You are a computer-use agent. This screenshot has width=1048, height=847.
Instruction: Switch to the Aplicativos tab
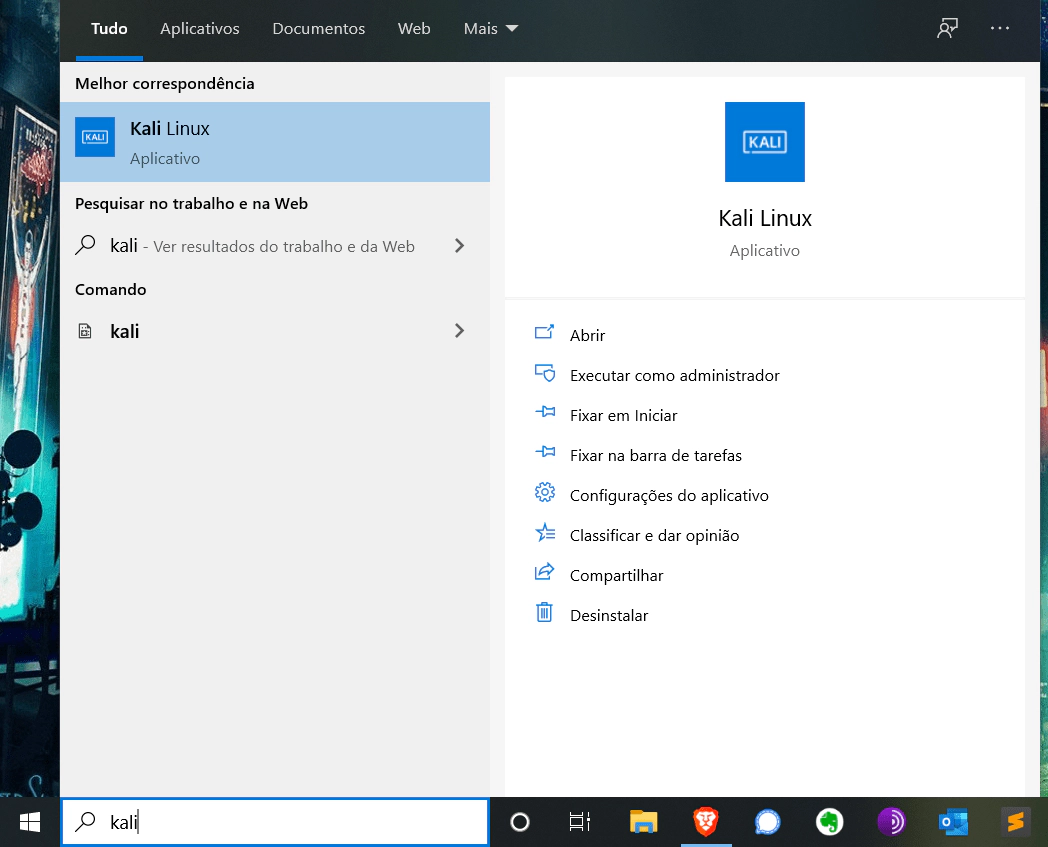click(x=199, y=29)
